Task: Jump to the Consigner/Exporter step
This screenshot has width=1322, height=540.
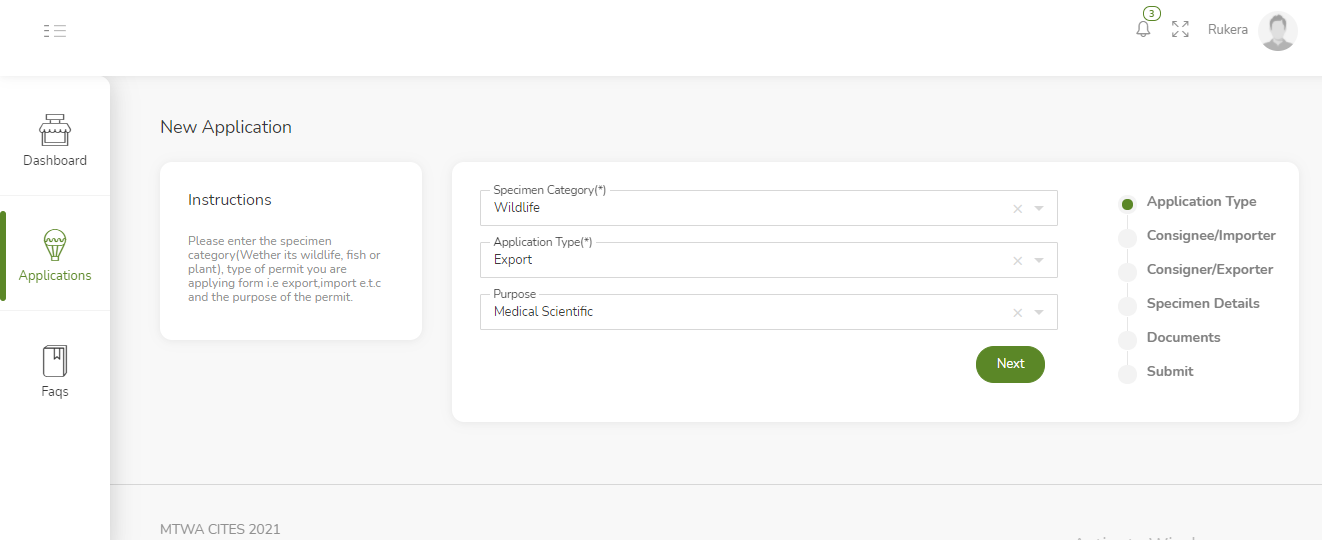Action: point(1209,270)
